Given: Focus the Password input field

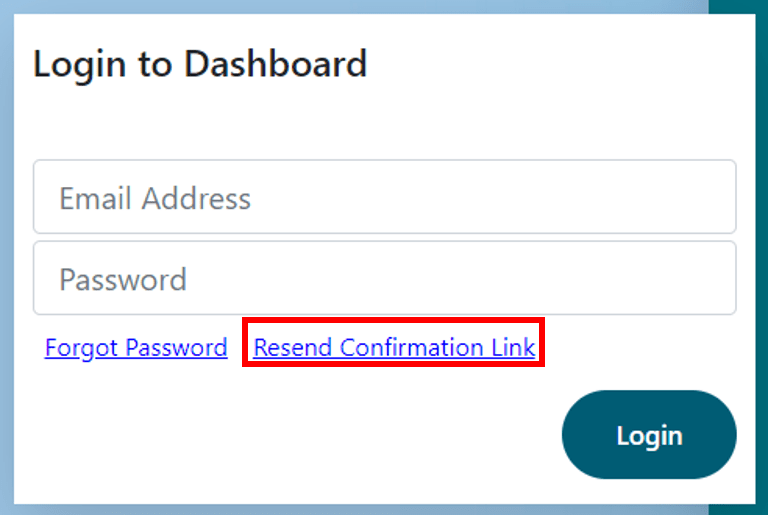Looking at the screenshot, I should tap(384, 278).
